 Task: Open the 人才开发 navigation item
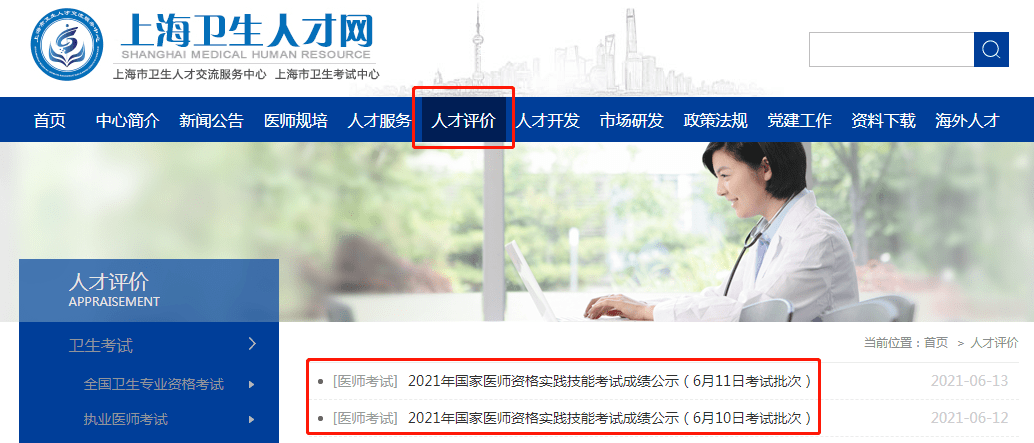[x=547, y=121]
